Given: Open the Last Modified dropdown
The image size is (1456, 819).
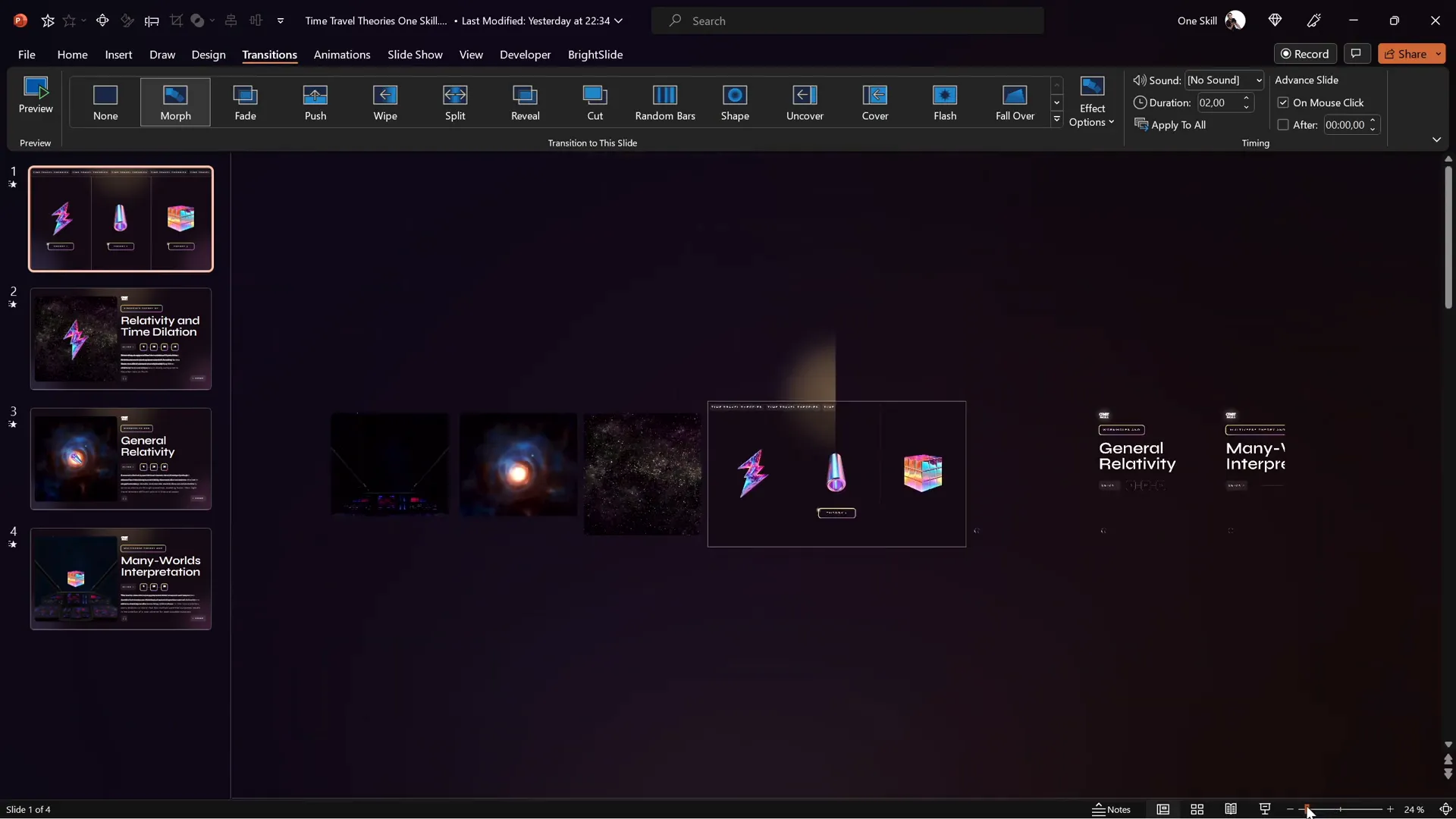Looking at the screenshot, I should pos(619,20).
